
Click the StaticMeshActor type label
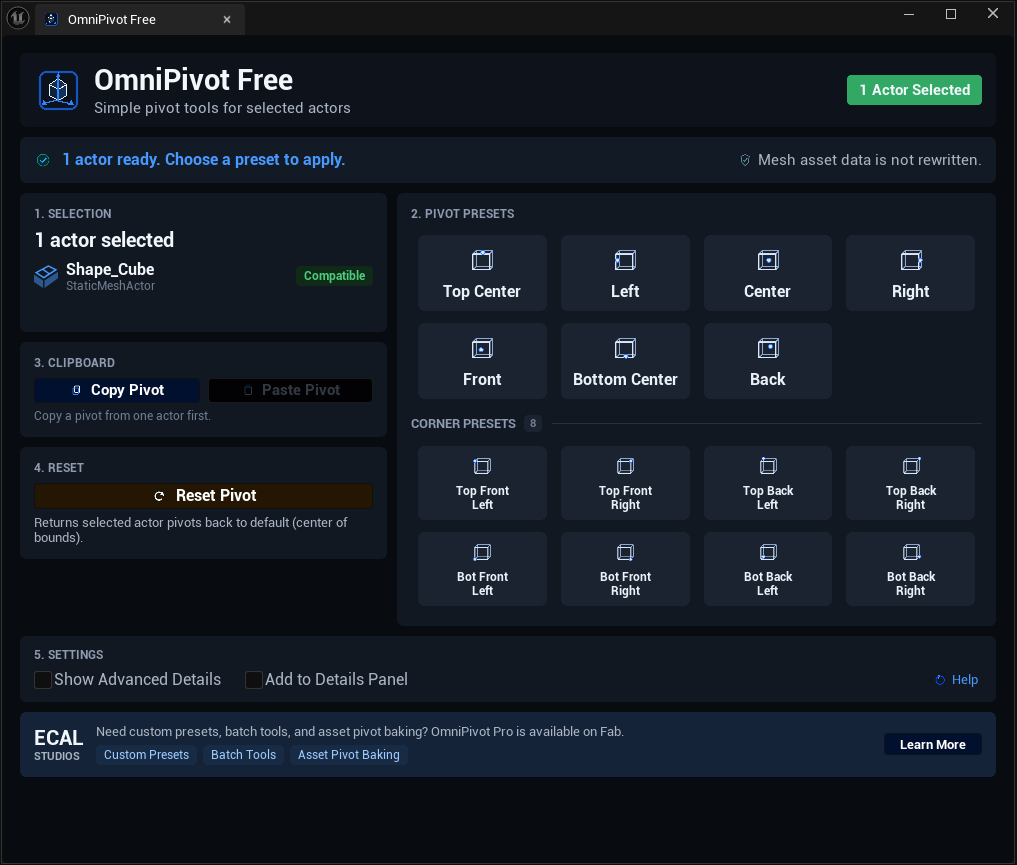click(x=110, y=286)
